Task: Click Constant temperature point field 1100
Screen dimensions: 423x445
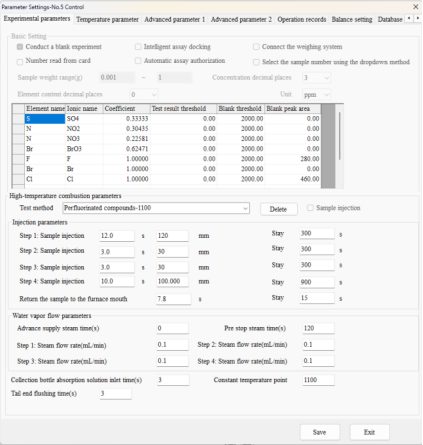Action: pyautogui.click(x=318, y=380)
